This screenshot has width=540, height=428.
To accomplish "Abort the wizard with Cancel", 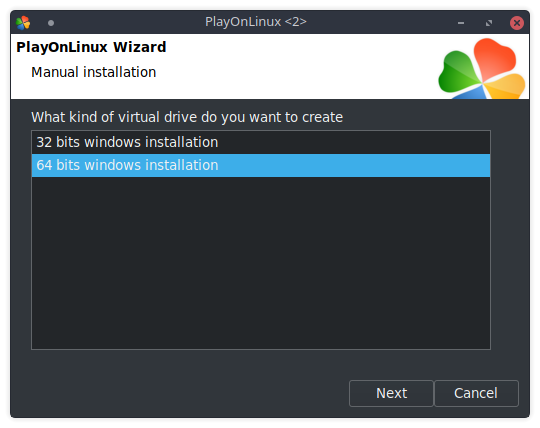I will (476, 393).
